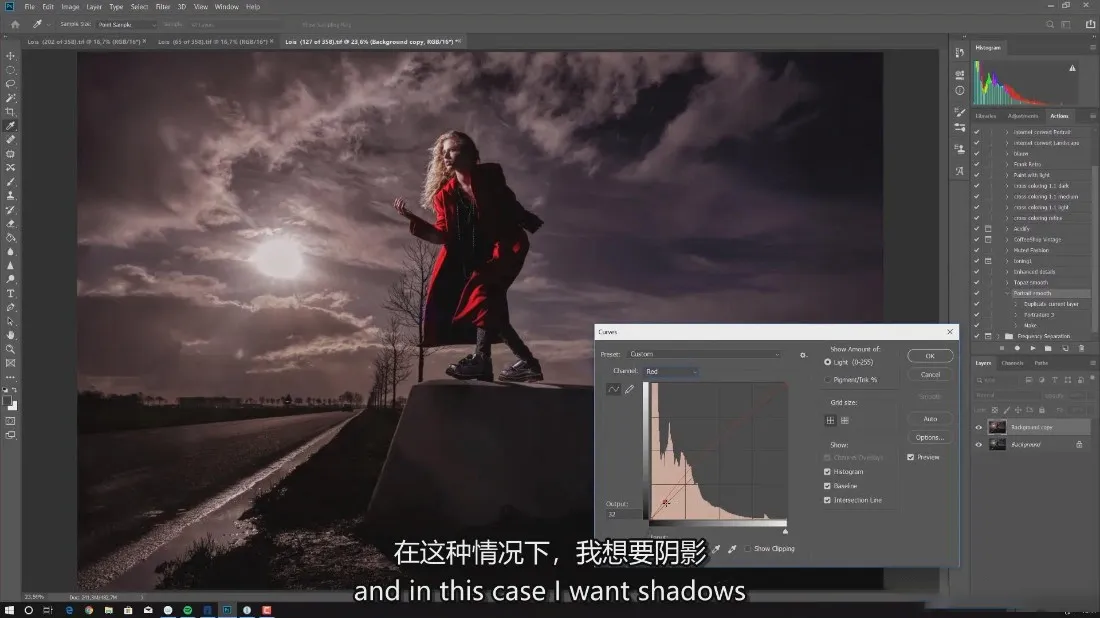The image size is (1100, 618).
Task: Select the Eyedropper tool in toolbar
Action: point(11,126)
